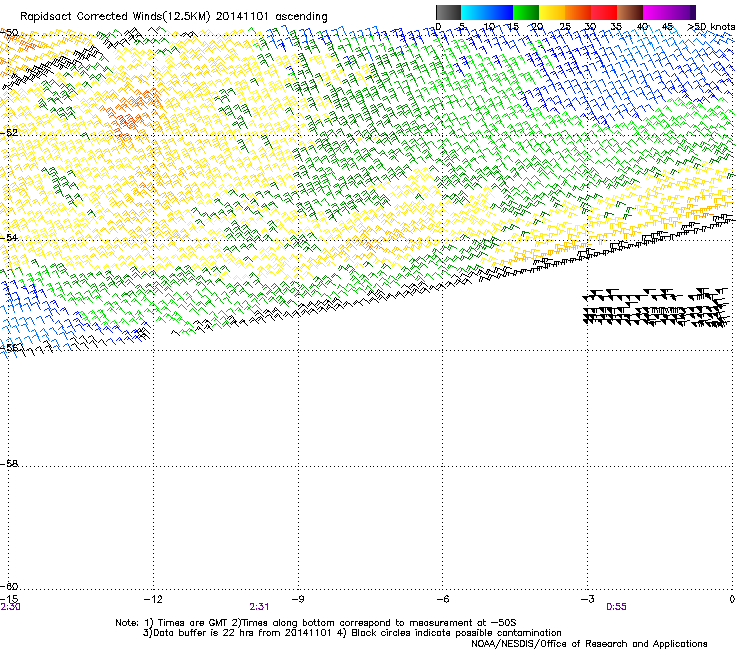Click the gray 0-5 knots color swatch
Screen dimensions: 740x650
point(448,12)
